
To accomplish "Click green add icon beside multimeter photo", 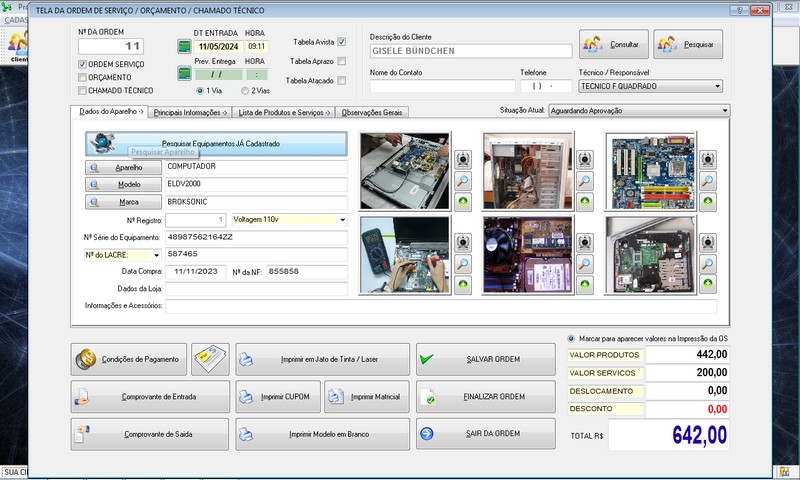I will pyautogui.click(x=463, y=284).
